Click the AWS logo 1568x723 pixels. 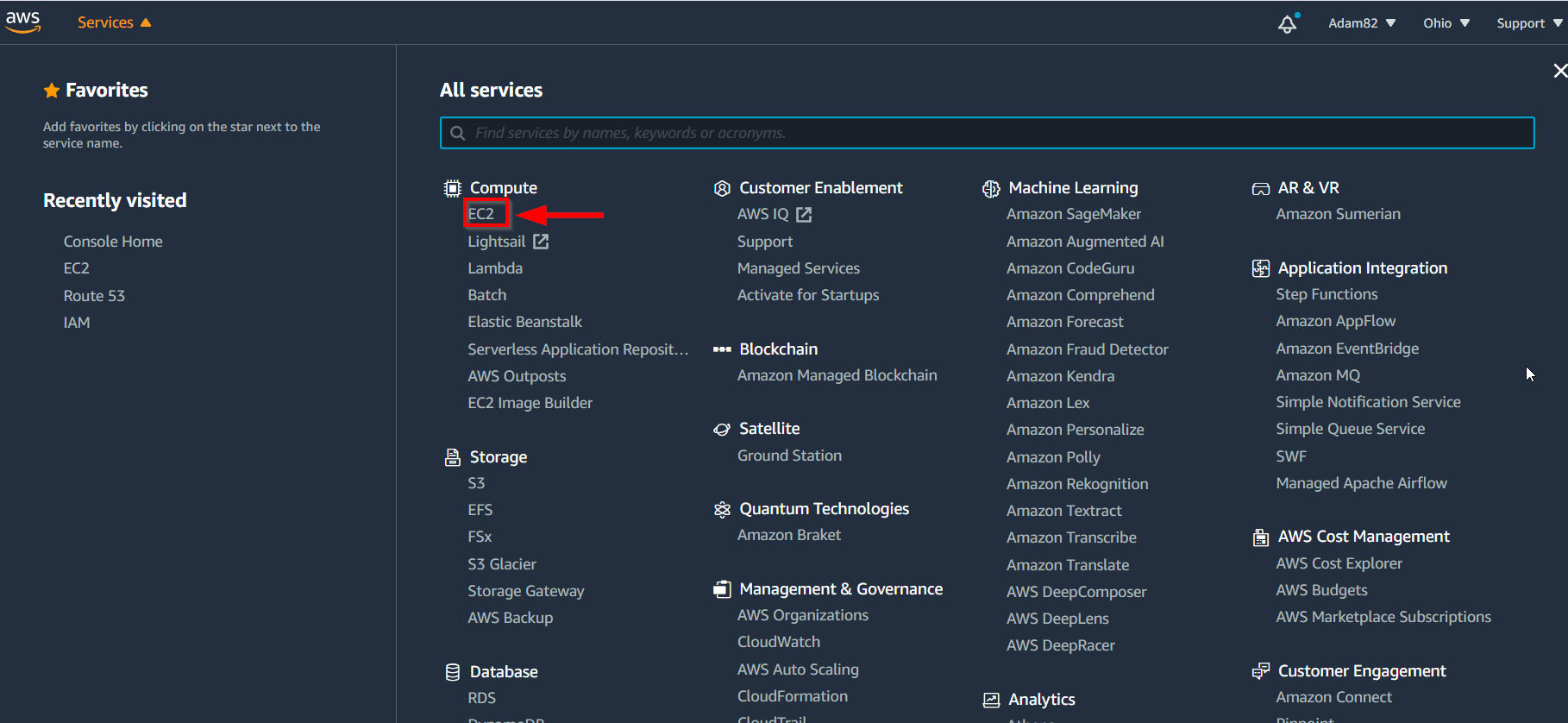click(x=23, y=22)
